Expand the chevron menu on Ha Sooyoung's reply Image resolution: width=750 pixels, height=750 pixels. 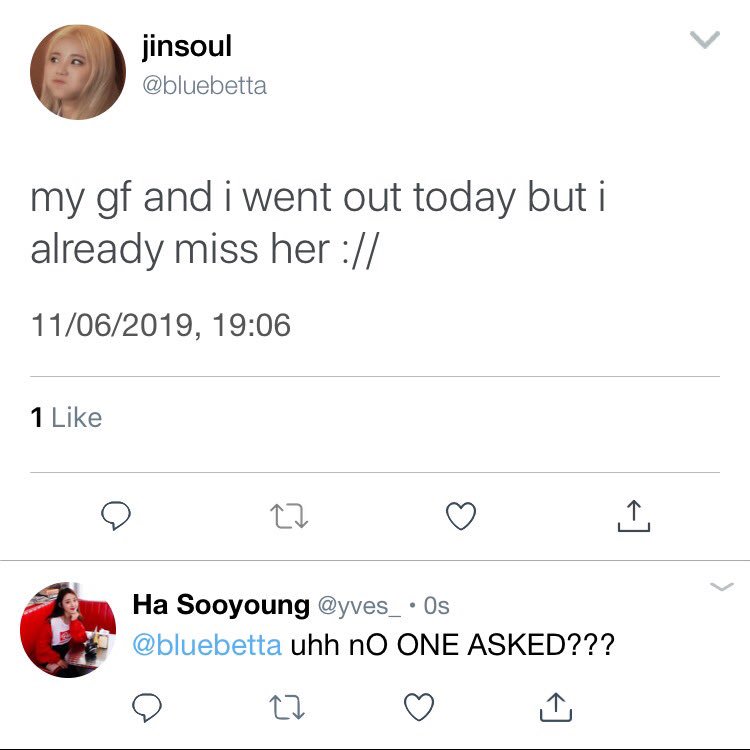click(722, 586)
